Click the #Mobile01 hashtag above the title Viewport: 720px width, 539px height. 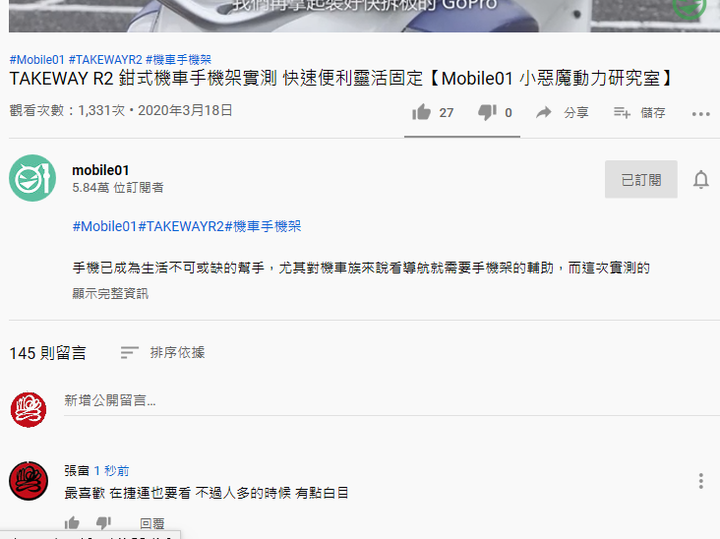37,60
